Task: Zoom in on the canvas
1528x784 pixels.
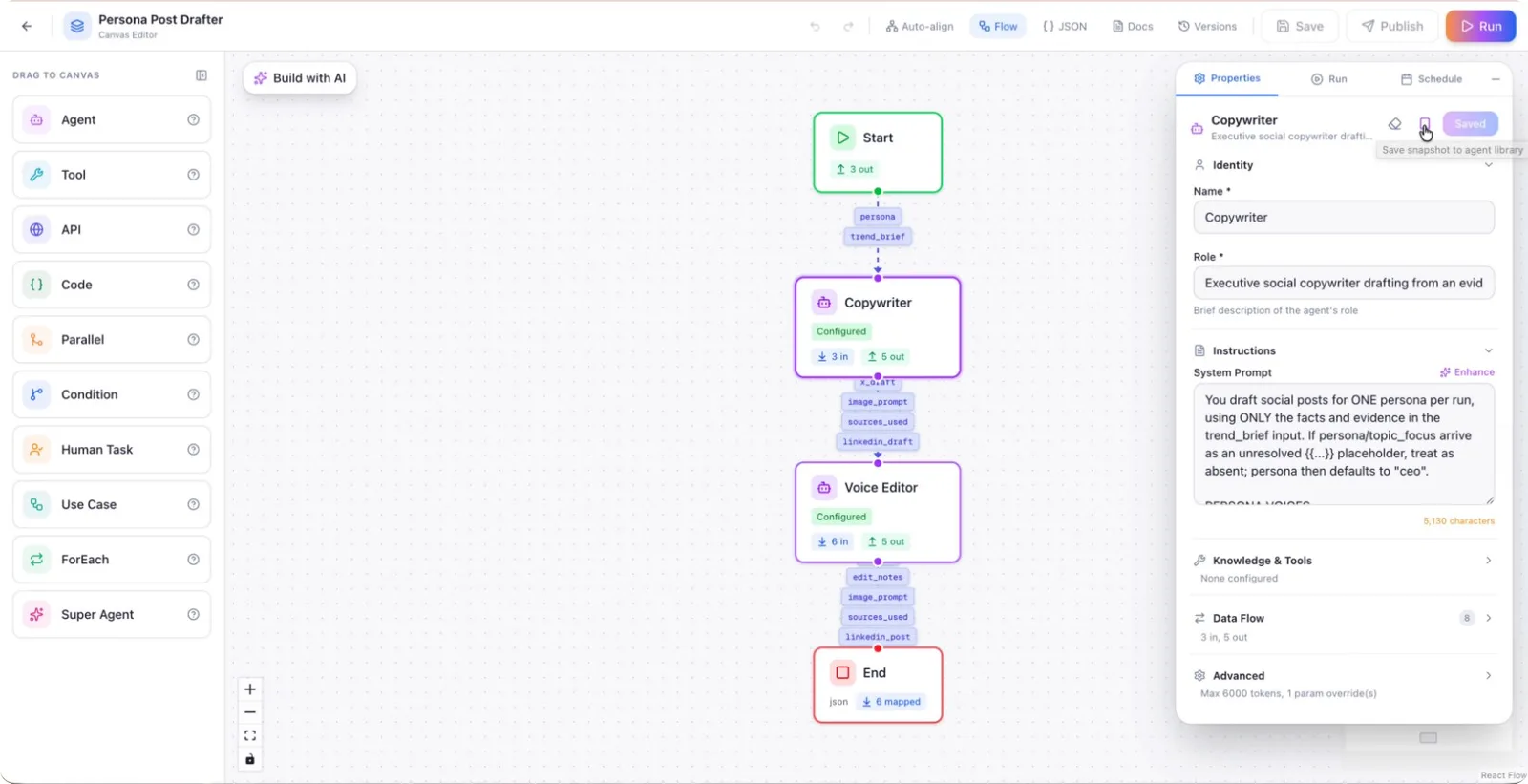Action: [x=250, y=689]
